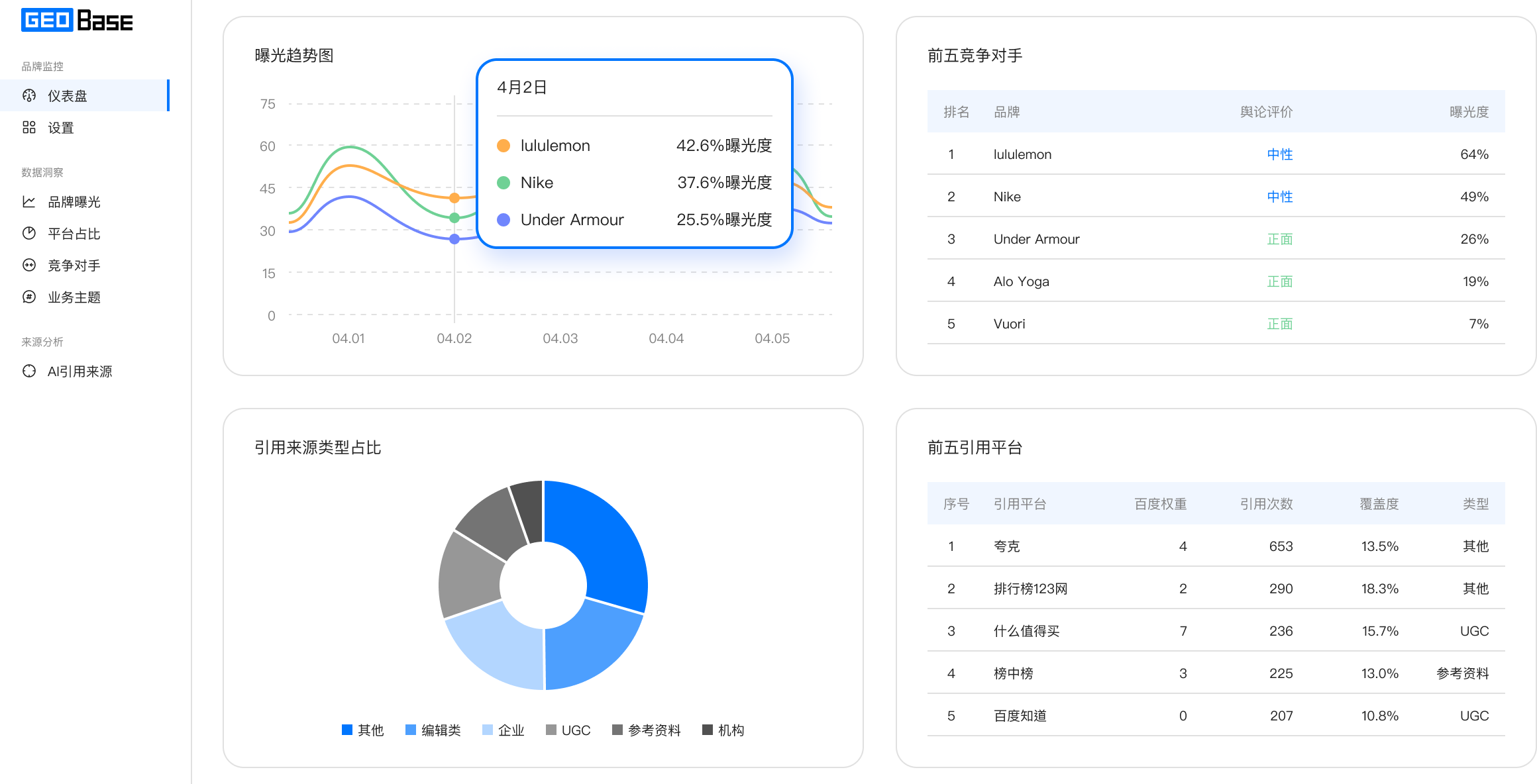Image resolution: width=1537 pixels, height=784 pixels.
Task: Click the 曝光度 column header
Action: pyautogui.click(x=1469, y=112)
